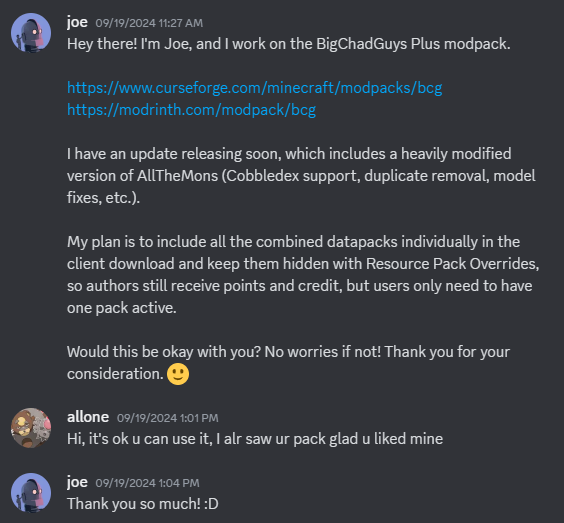Click the 09/19/2024 1:01 PM timestamp

point(168,418)
